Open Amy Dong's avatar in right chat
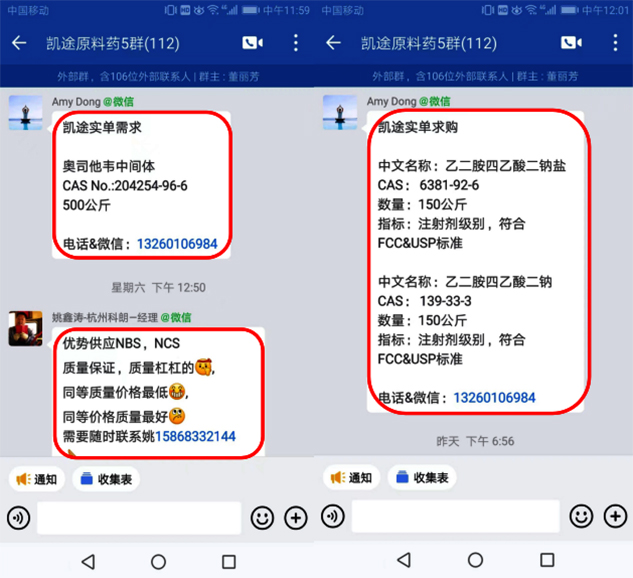 (x=340, y=112)
